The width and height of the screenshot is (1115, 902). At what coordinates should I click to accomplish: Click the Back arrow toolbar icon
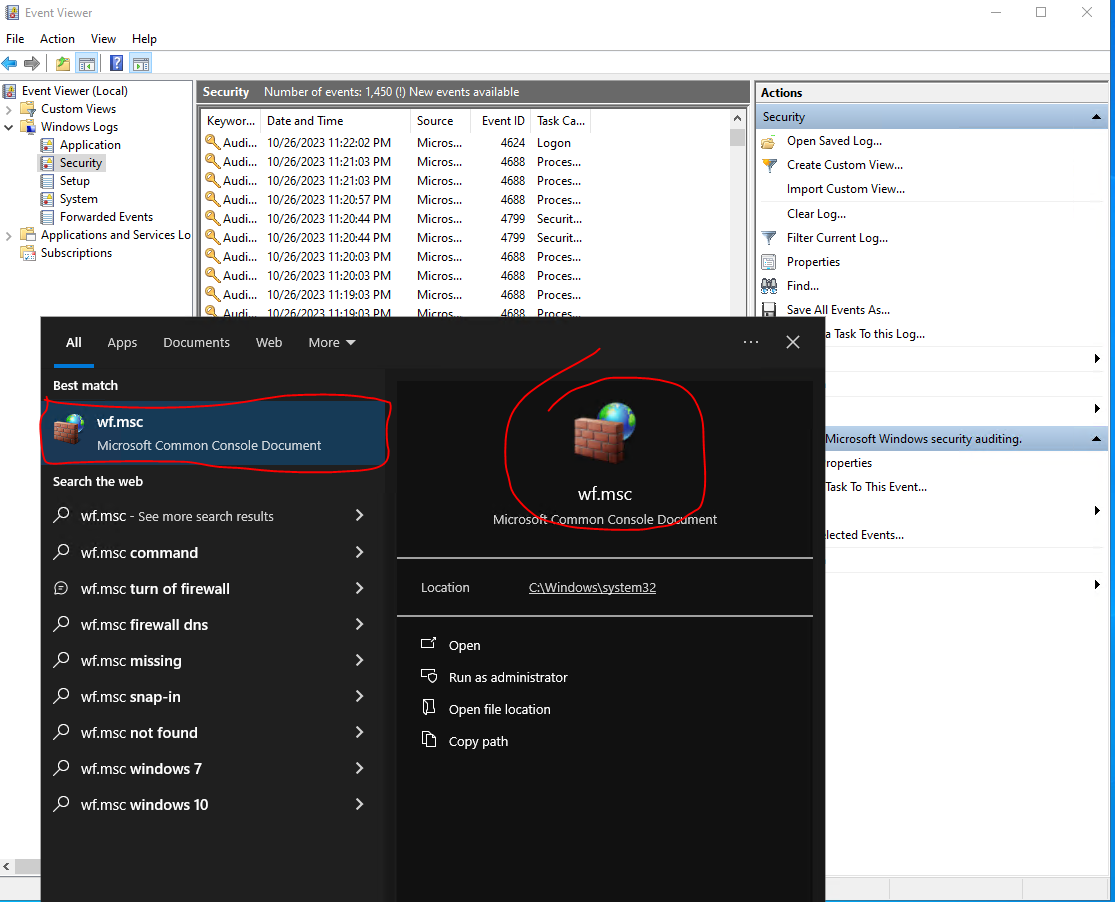(x=9, y=63)
